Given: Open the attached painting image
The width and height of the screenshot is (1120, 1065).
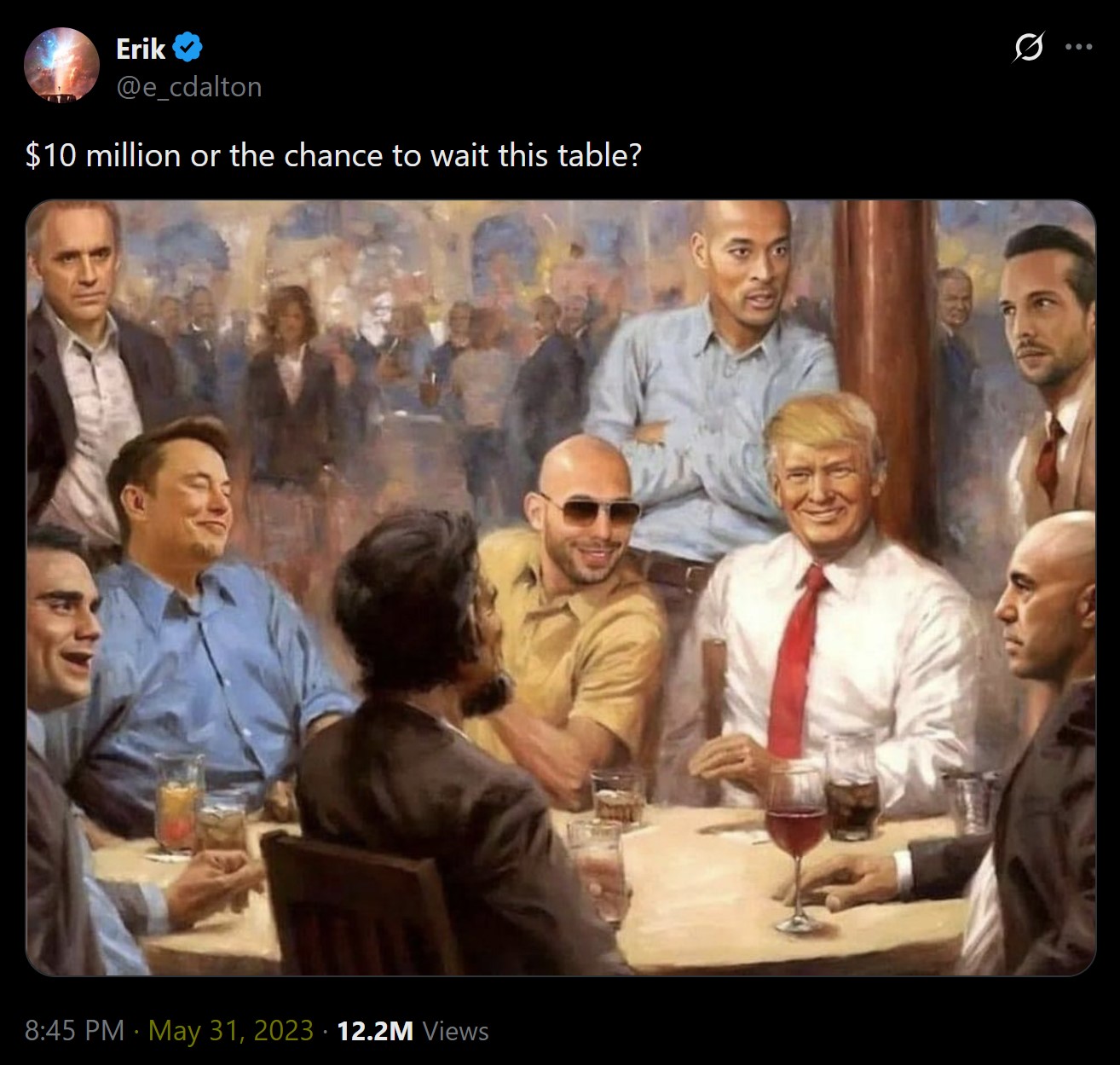Looking at the screenshot, I should [560, 587].
